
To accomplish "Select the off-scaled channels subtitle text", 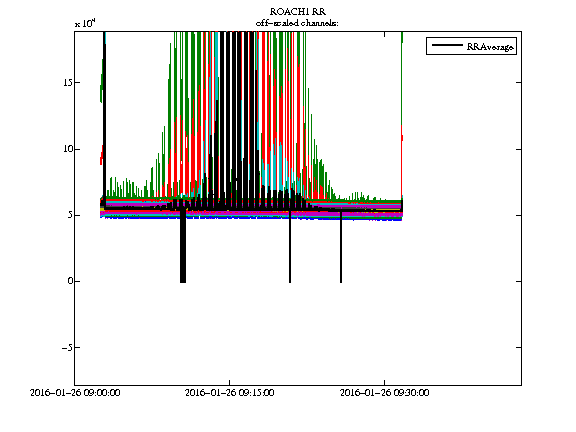I will point(297,23).
